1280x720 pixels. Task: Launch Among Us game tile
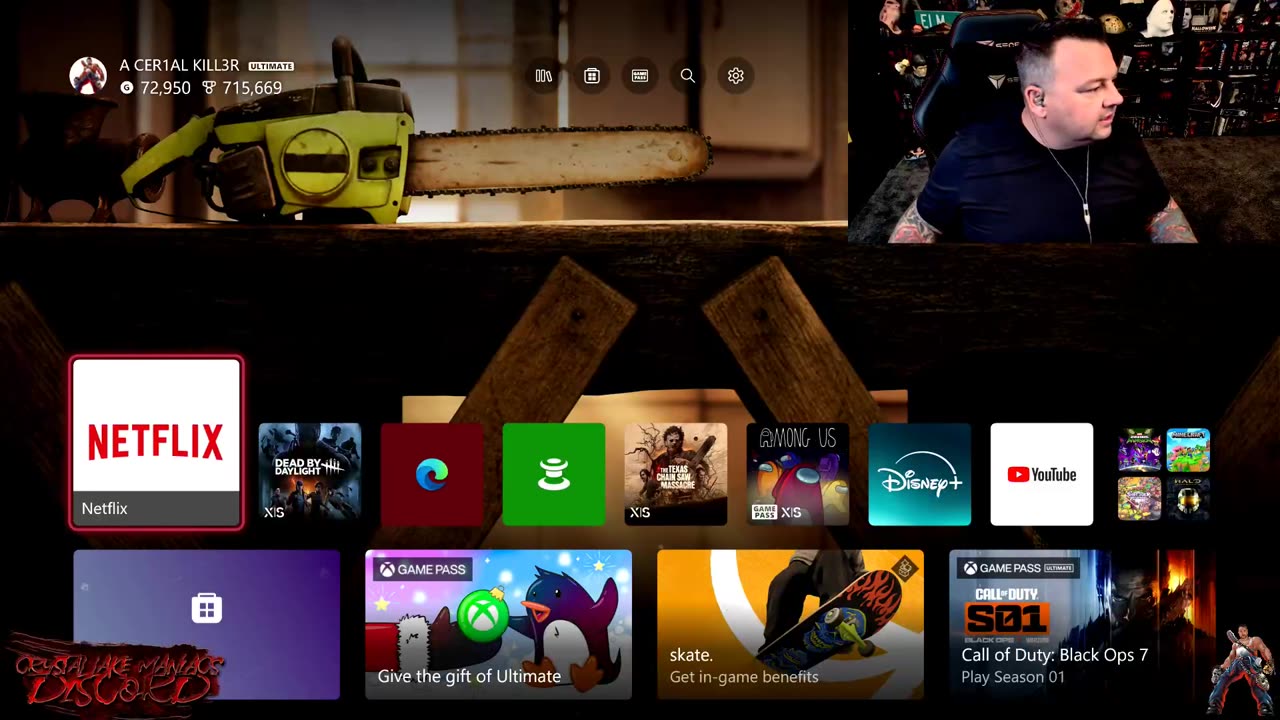[798, 474]
